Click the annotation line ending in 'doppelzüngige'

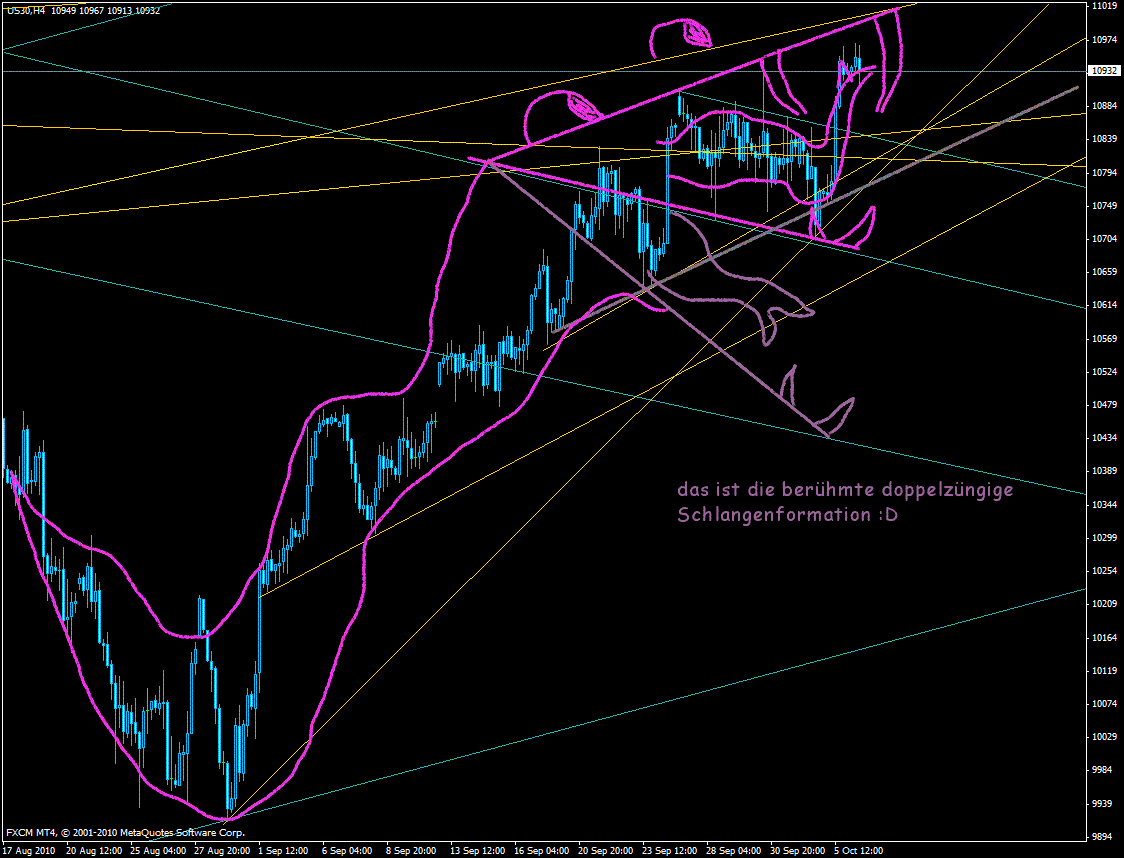(x=846, y=490)
